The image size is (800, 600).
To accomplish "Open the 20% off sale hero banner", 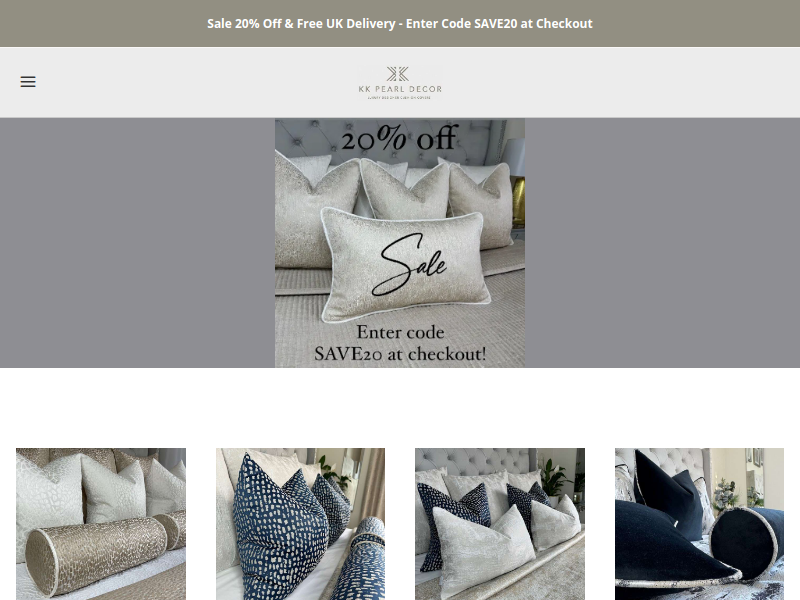I will click(x=400, y=243).
